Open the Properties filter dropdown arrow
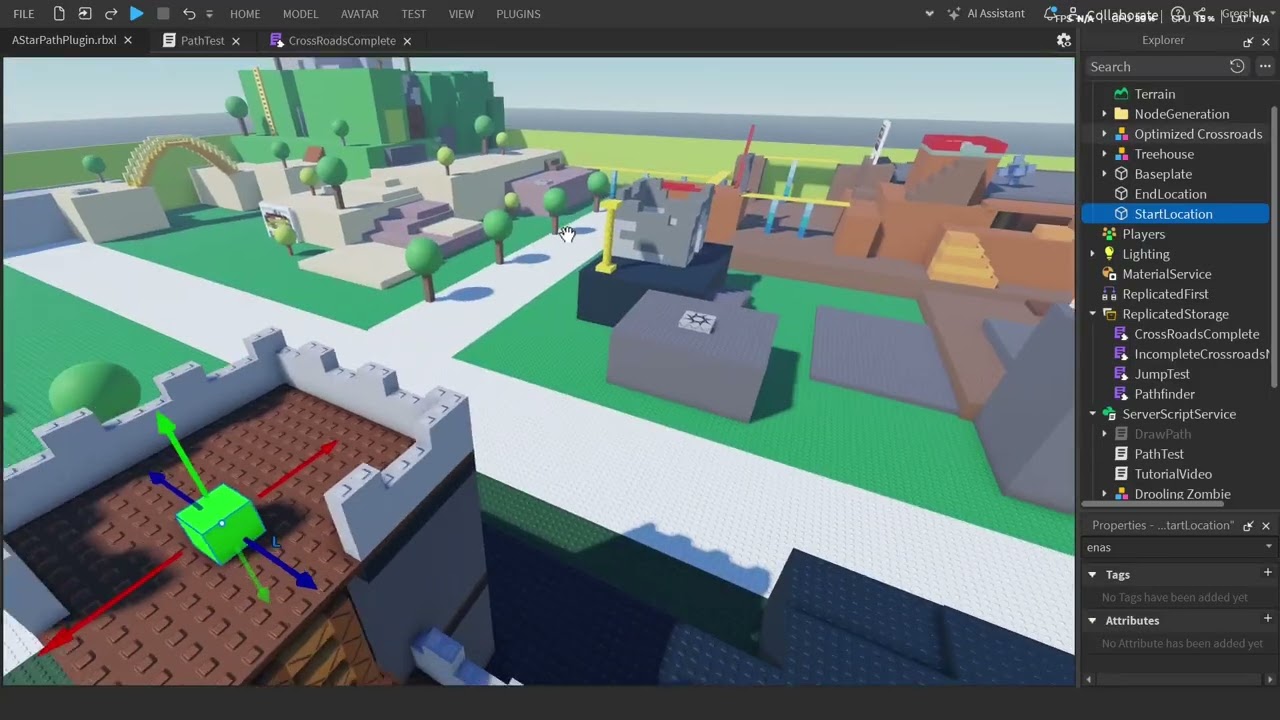Viewport: 1280px width, 720px height. [x=1268, y=547]
